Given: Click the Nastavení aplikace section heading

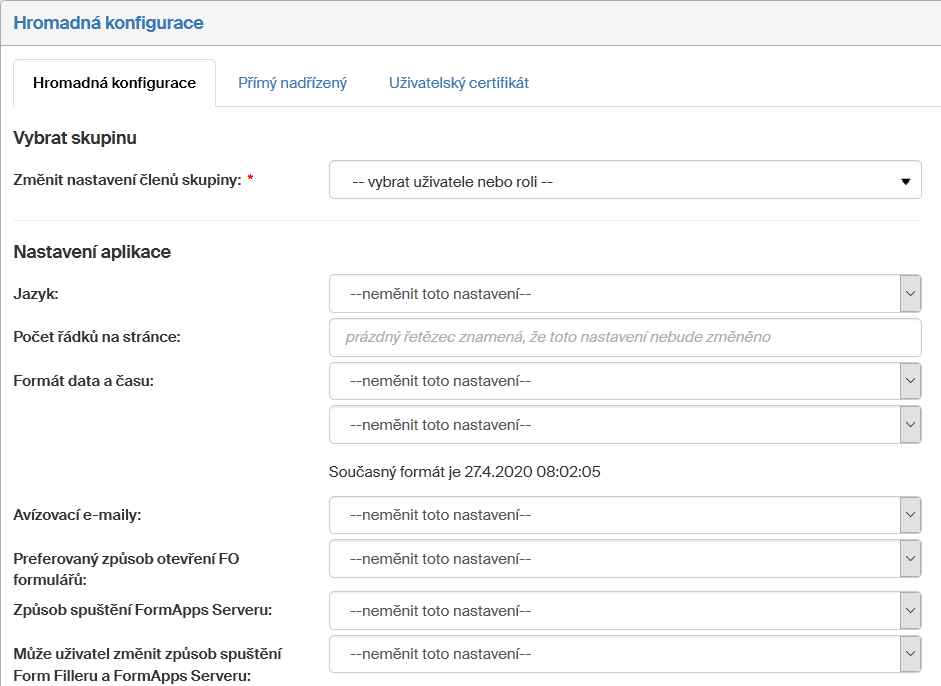Looking at the screenshot, I should (x=92, y=252).
